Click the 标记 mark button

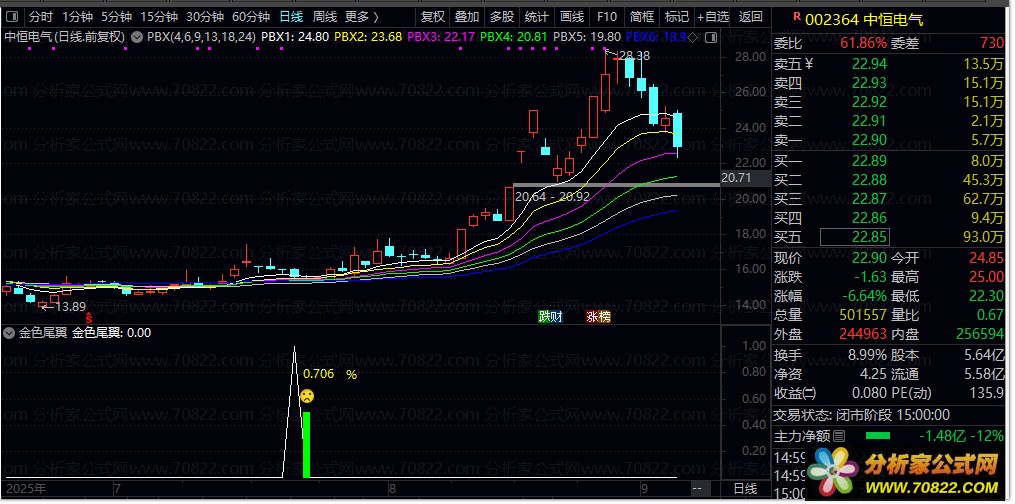pyautogui.click(x=676, y=16)
